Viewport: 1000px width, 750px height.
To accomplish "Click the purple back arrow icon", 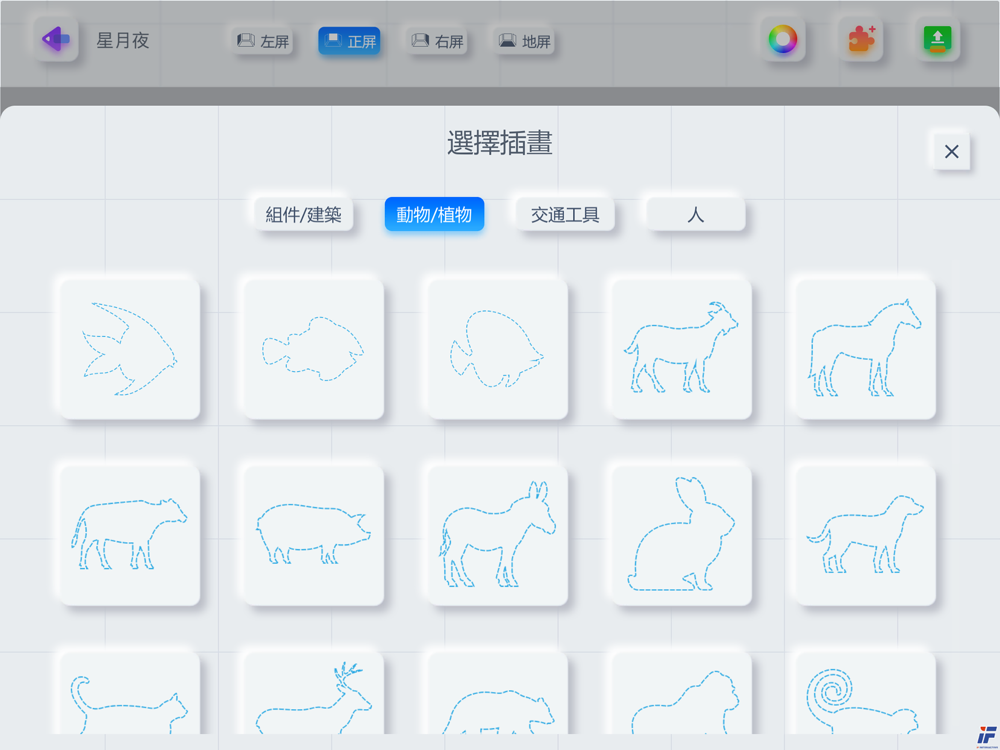I will tap(56, 40).
